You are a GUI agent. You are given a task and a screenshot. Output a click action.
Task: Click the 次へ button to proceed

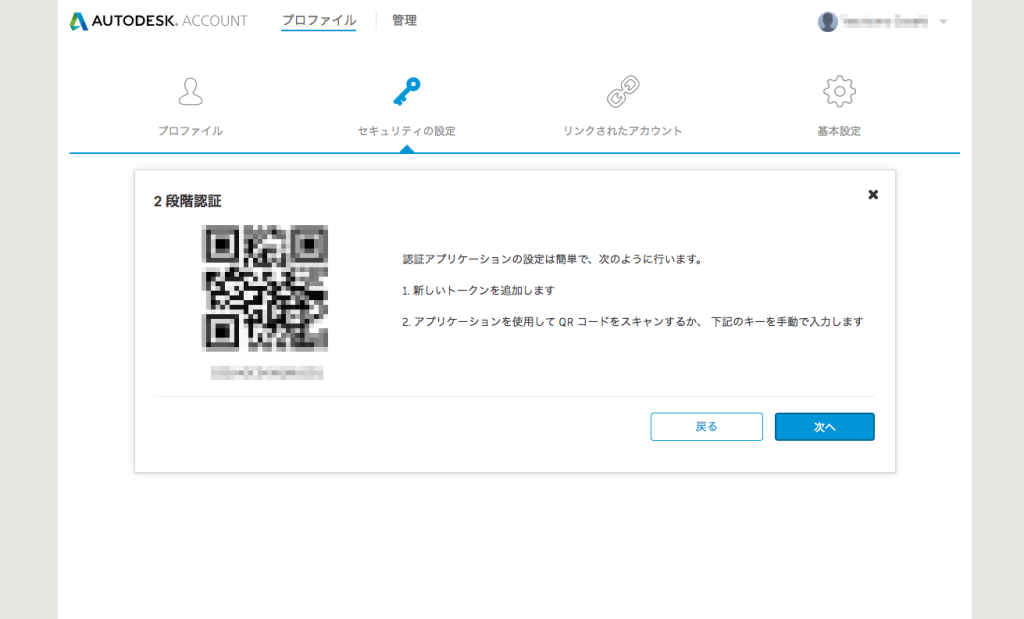(824, 426)
